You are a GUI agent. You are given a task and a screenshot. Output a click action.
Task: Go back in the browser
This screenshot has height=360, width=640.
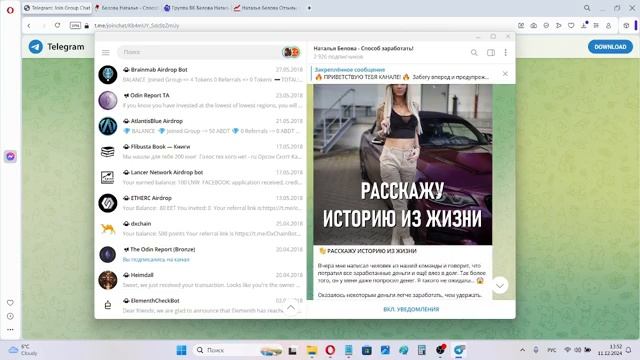pyautogui.click(x=29, y=25)
